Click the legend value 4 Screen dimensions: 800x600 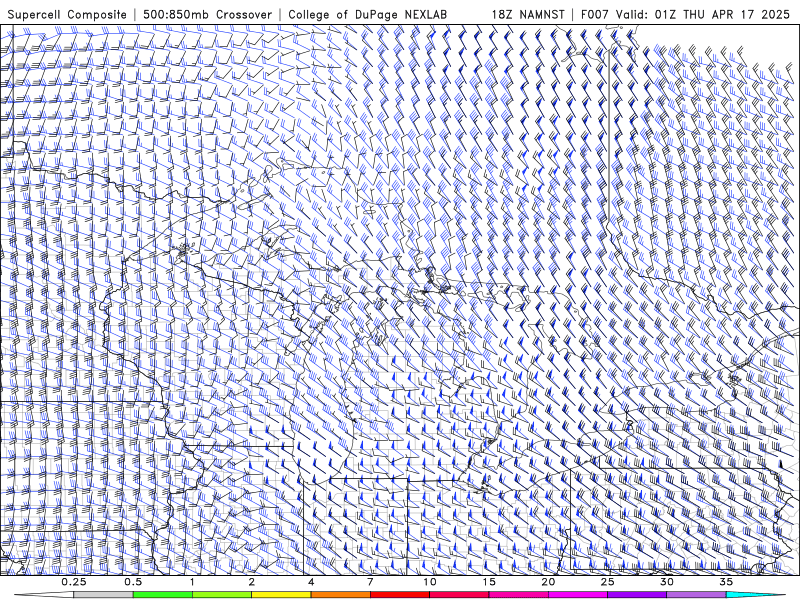311,582
